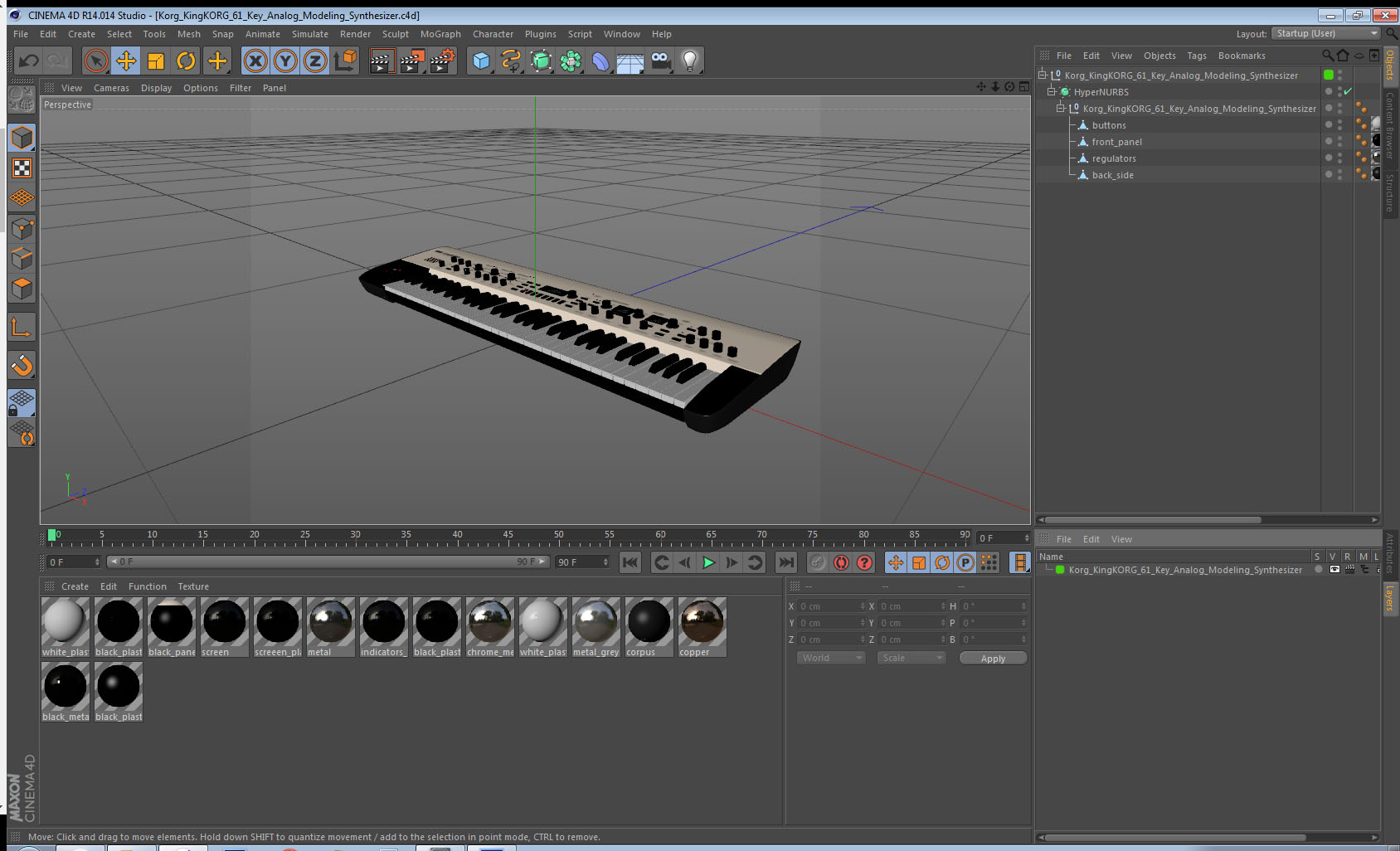Select the front_panel object
This screenshot has height=851, width=1400.
pos(1116,142)
